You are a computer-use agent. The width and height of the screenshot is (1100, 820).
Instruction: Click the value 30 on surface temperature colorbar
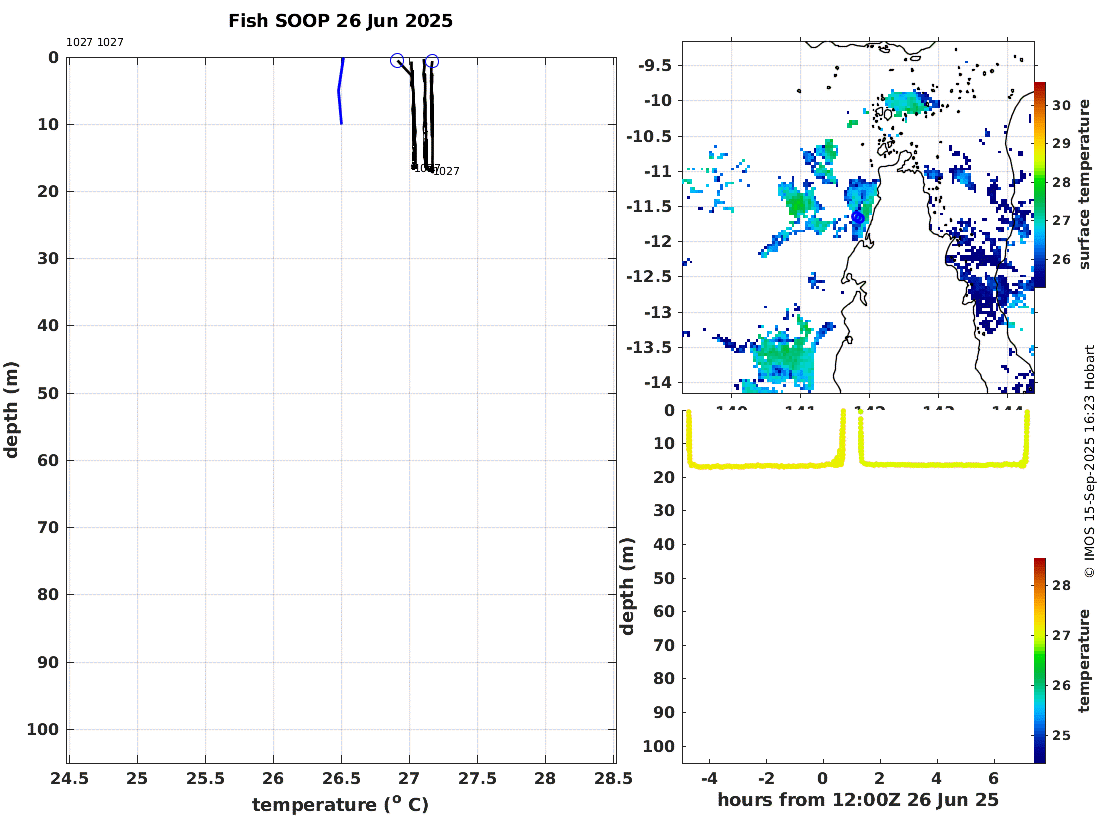(1061, 105)
